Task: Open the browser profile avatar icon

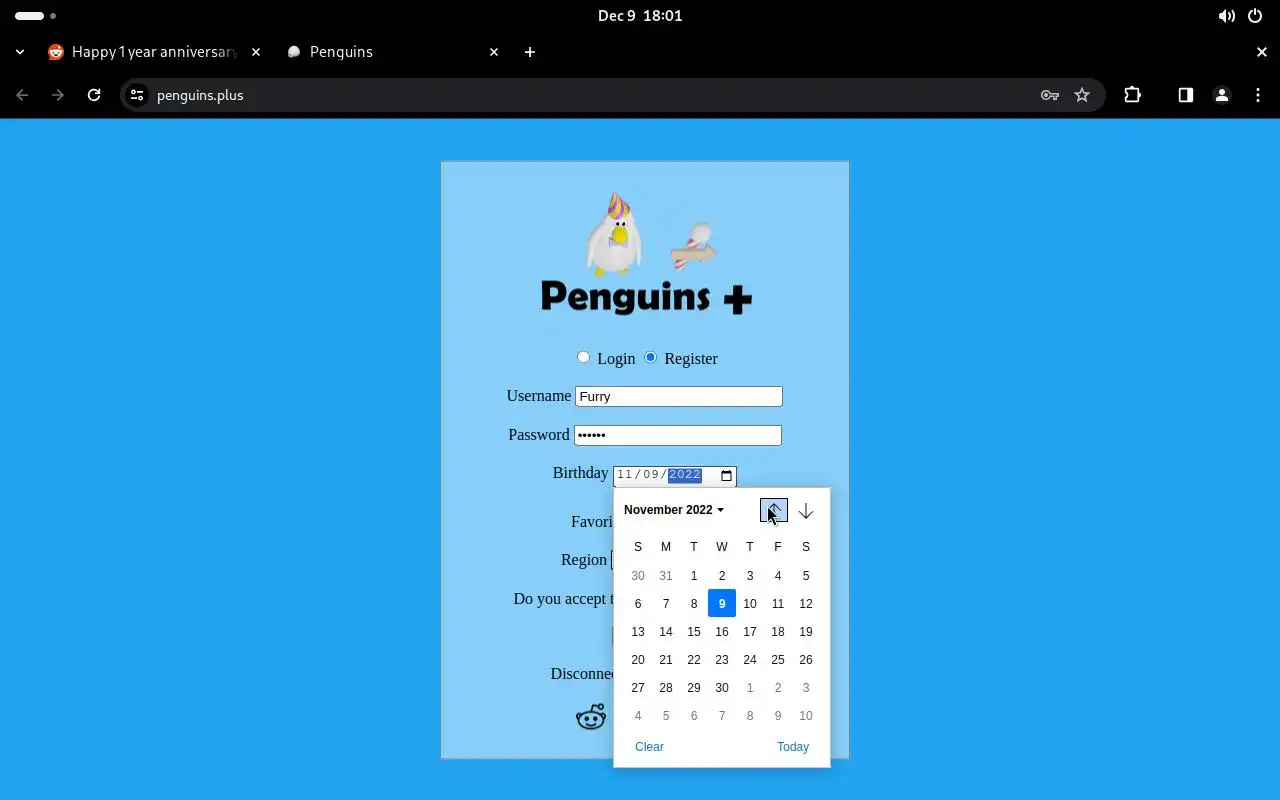Action: click(x=1221, y=95)
